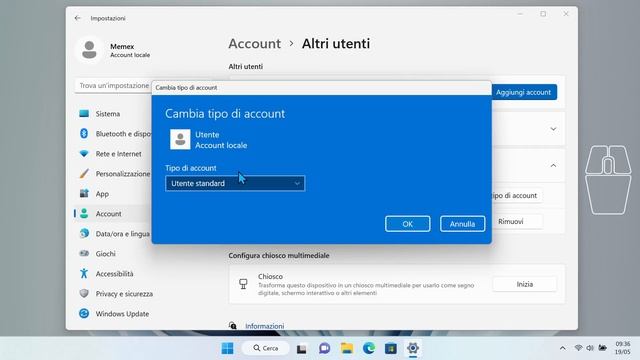Click the Accessibilità figure icon

[84, 273]
